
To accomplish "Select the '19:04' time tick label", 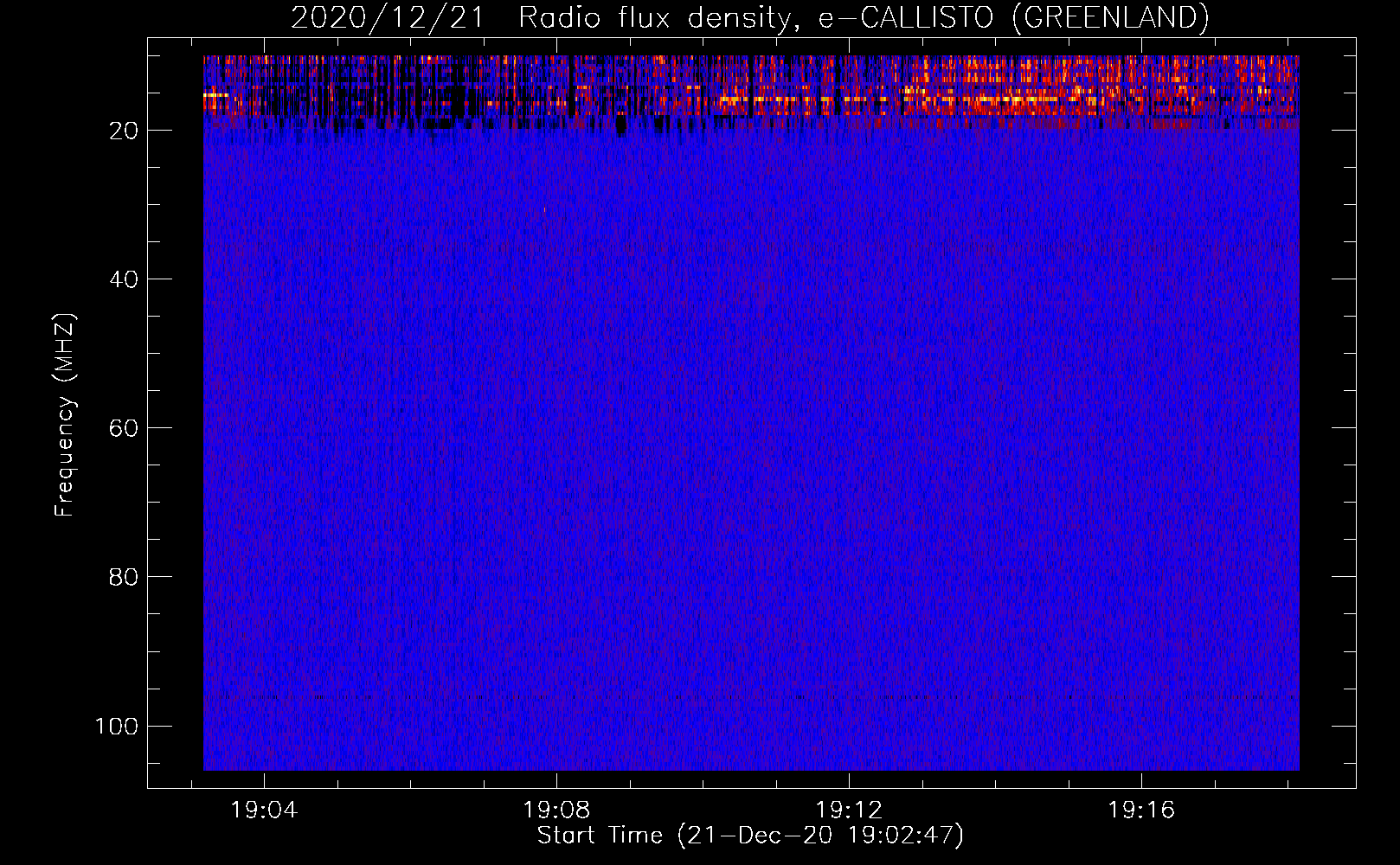I will (264, 811).
